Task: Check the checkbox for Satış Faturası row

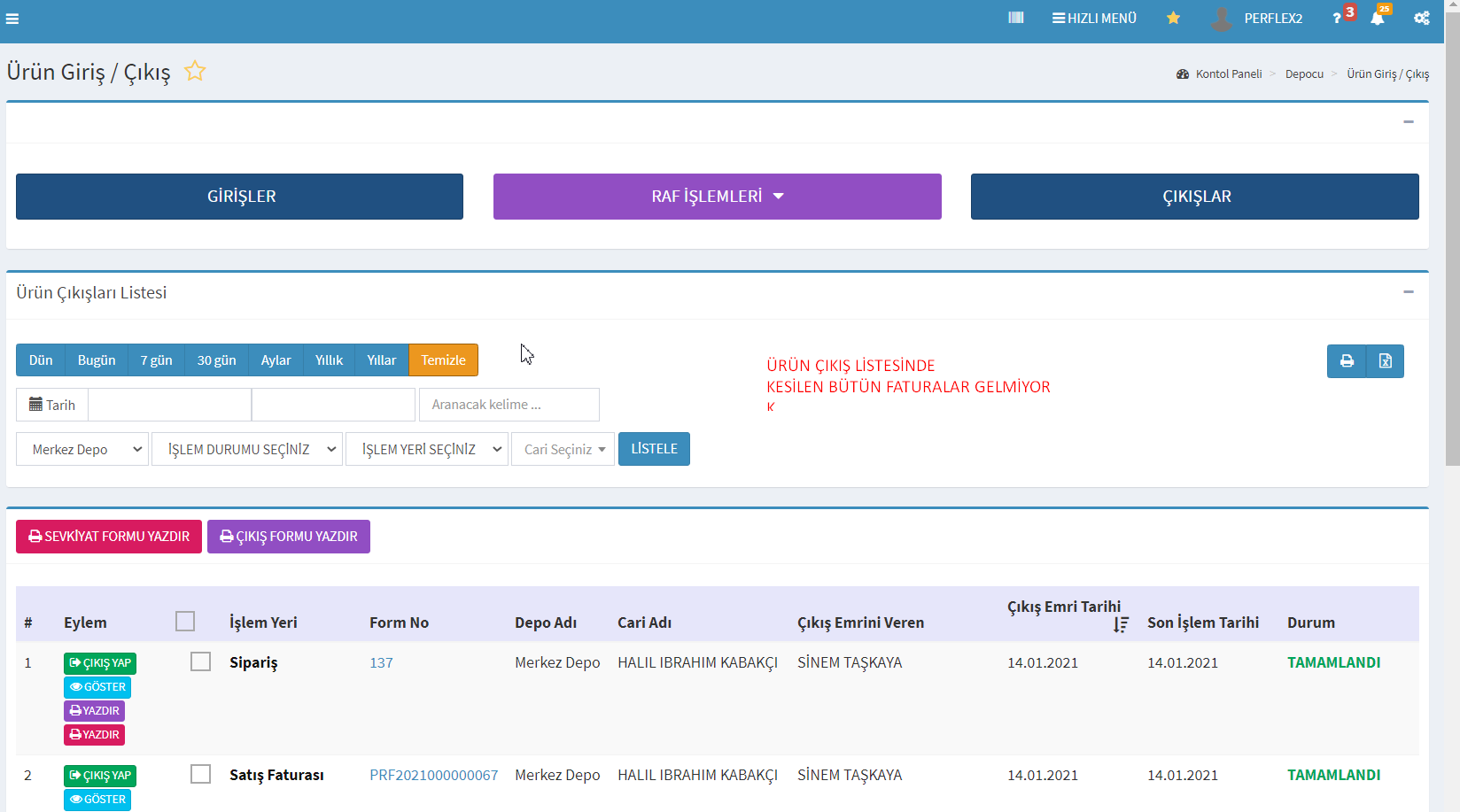Action: pos(201,775)
